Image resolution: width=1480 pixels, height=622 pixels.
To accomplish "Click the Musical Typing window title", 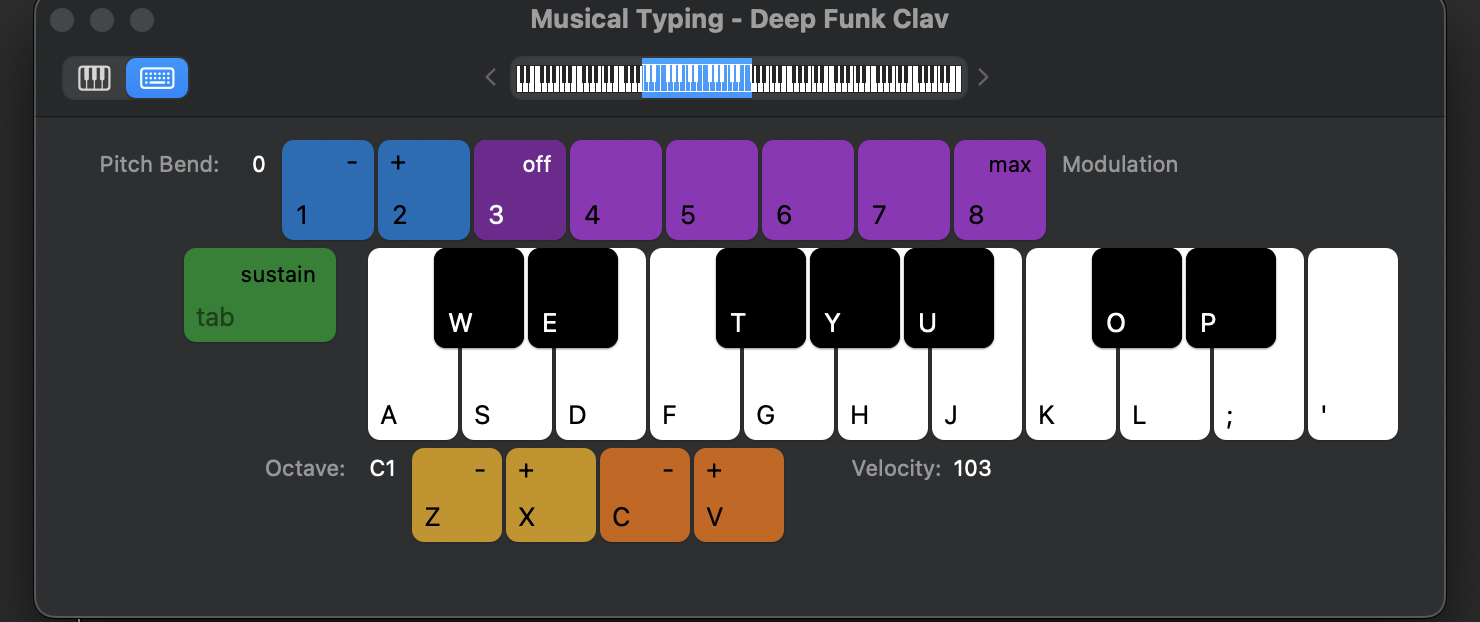I will coord(740,19).
